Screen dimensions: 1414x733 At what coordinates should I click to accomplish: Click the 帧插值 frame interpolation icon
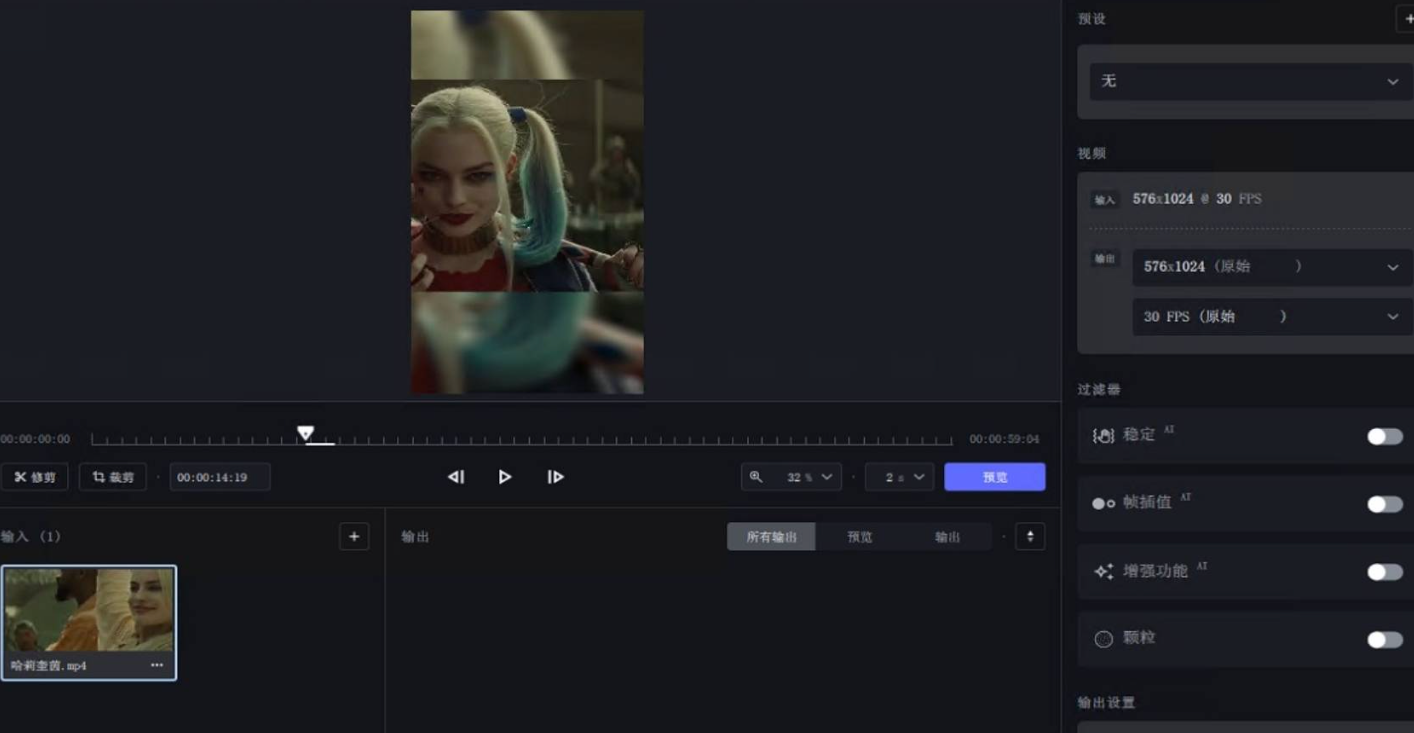[1103, 504]
